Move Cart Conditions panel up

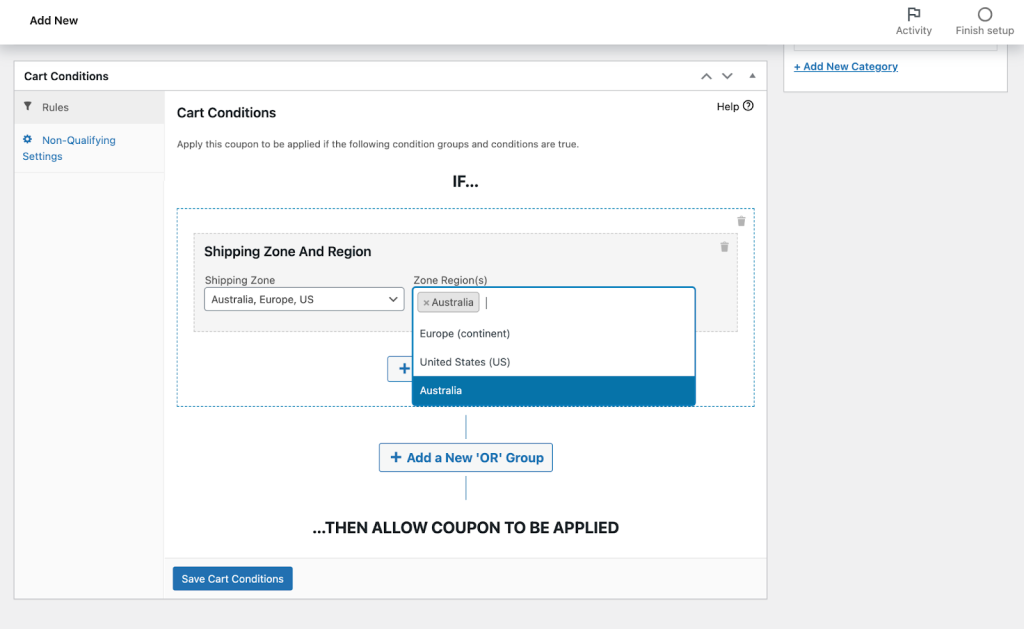pos(706,76)
